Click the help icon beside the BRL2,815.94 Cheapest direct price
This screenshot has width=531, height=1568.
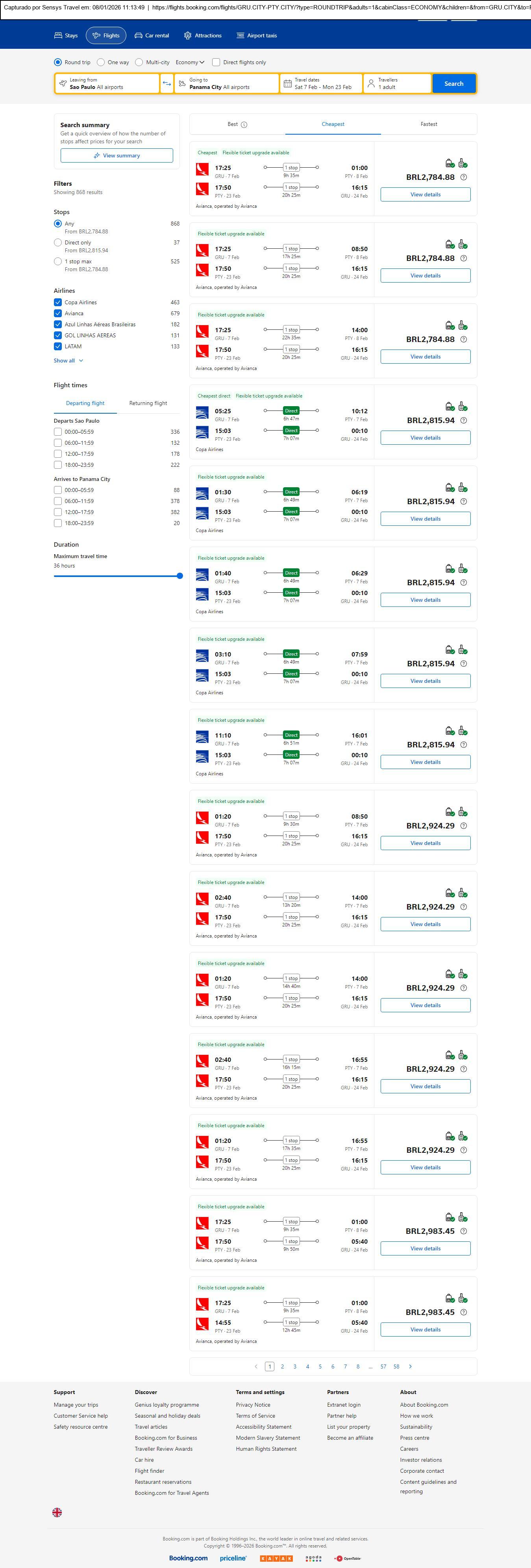463,421
